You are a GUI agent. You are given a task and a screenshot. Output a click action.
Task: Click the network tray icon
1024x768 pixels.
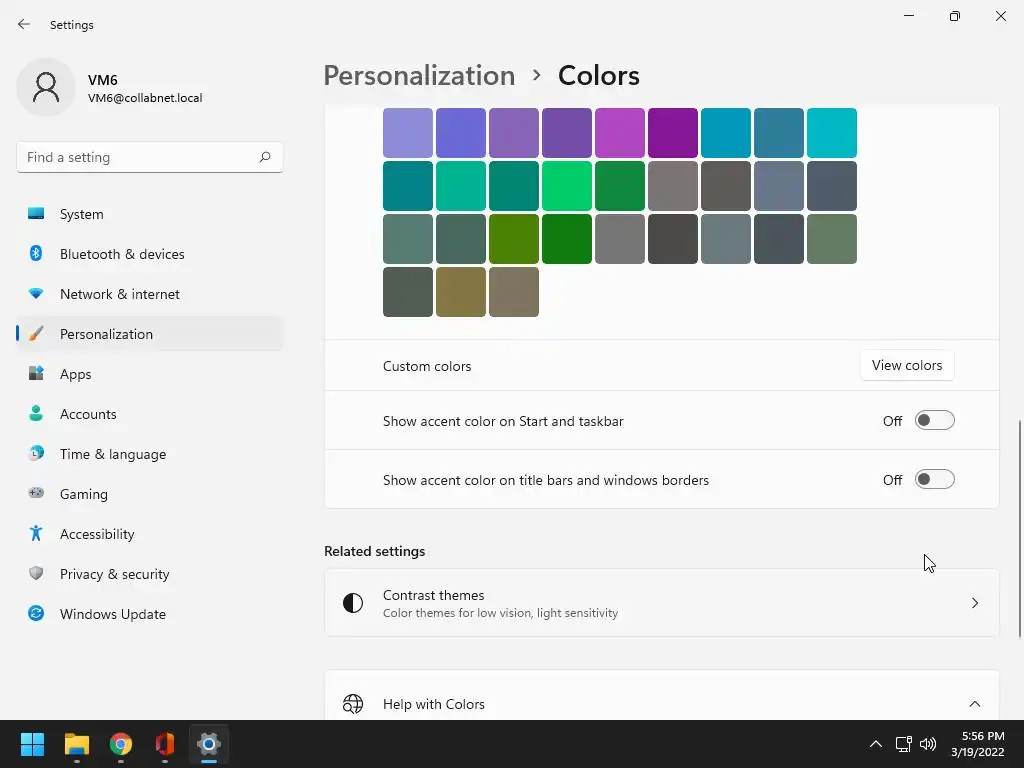click(x=903, y=744)
